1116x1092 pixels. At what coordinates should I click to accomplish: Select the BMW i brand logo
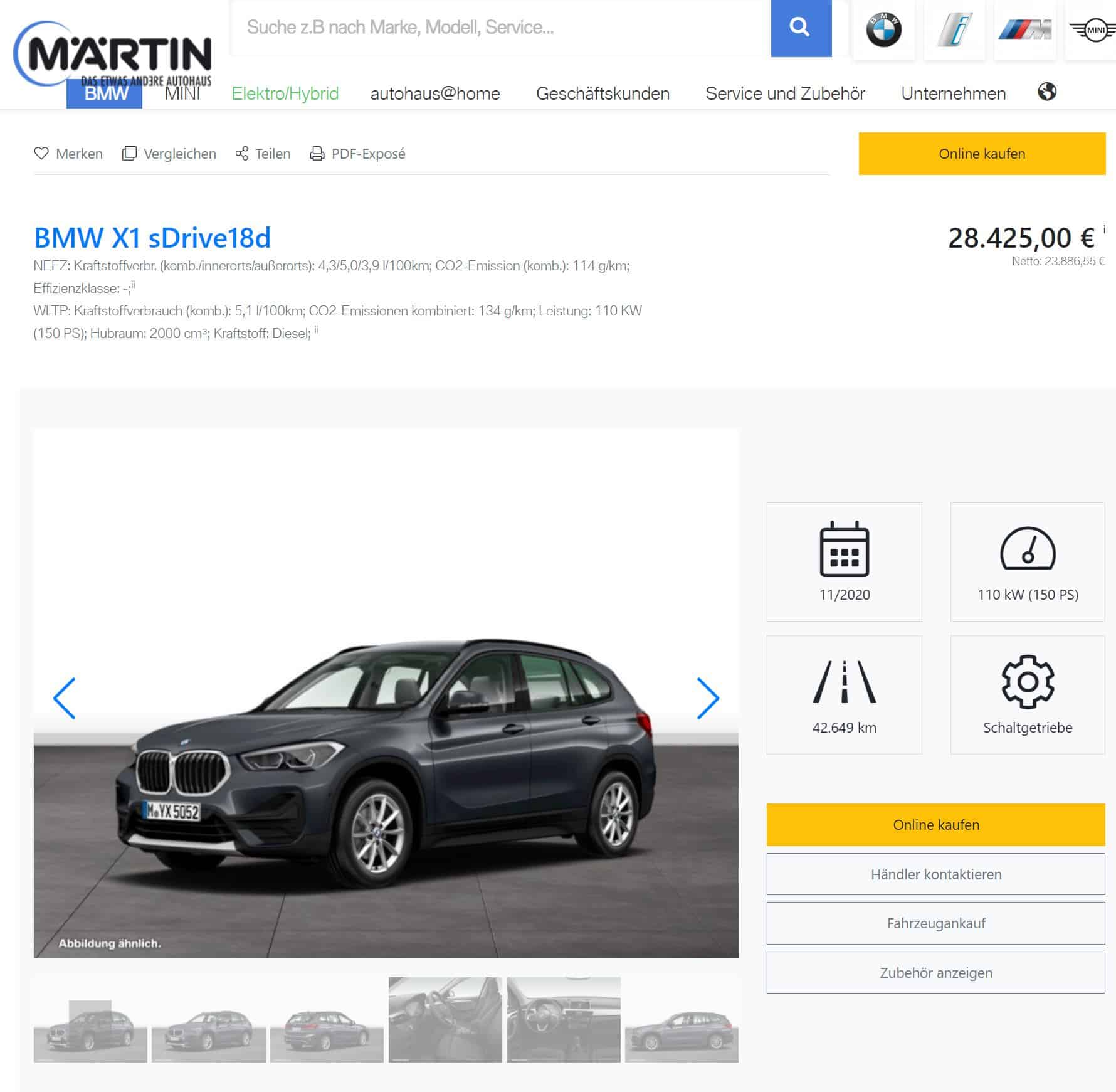[954, 30]
